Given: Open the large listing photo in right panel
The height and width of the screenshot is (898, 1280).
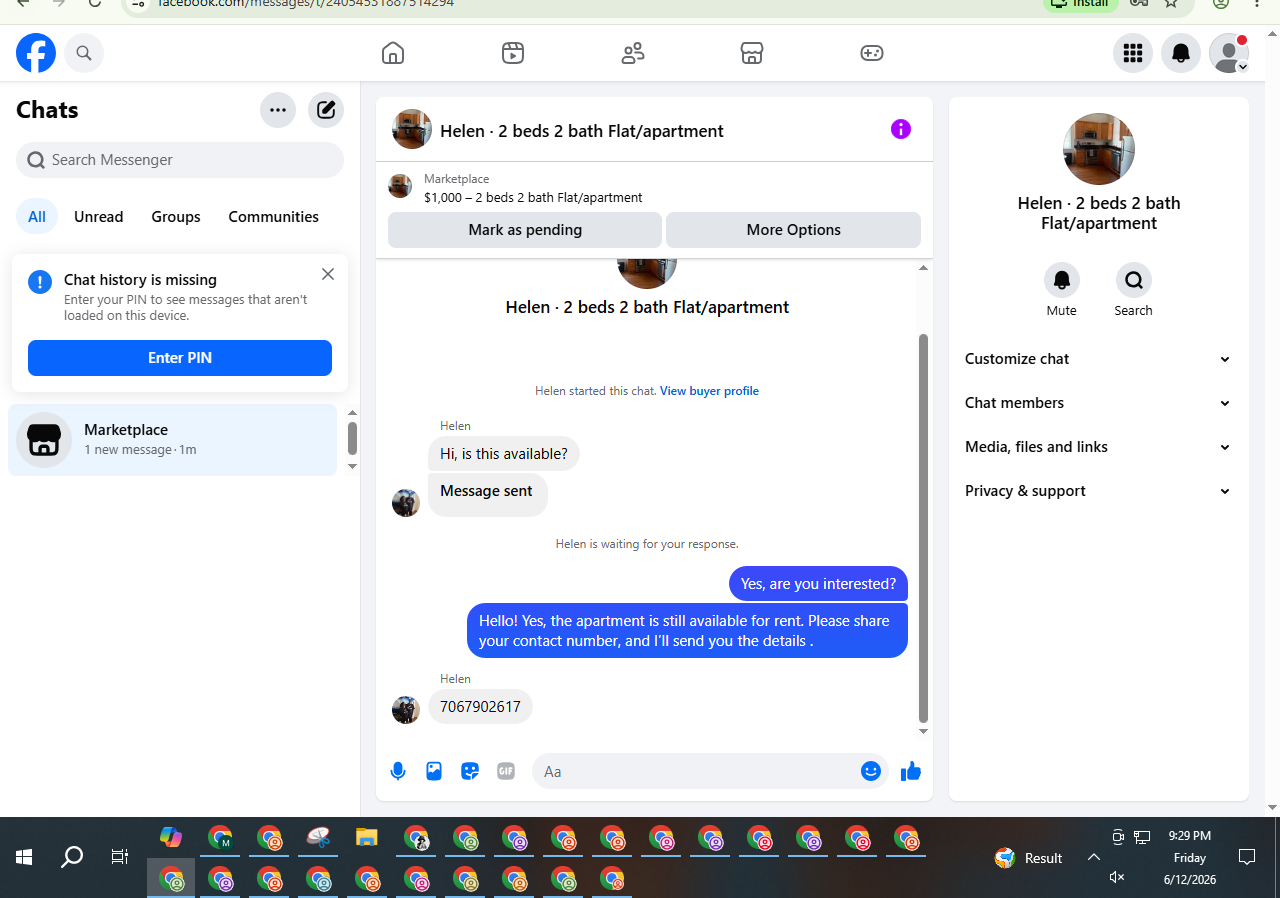Looking at the screenshot, I should tap(1099, 149).
